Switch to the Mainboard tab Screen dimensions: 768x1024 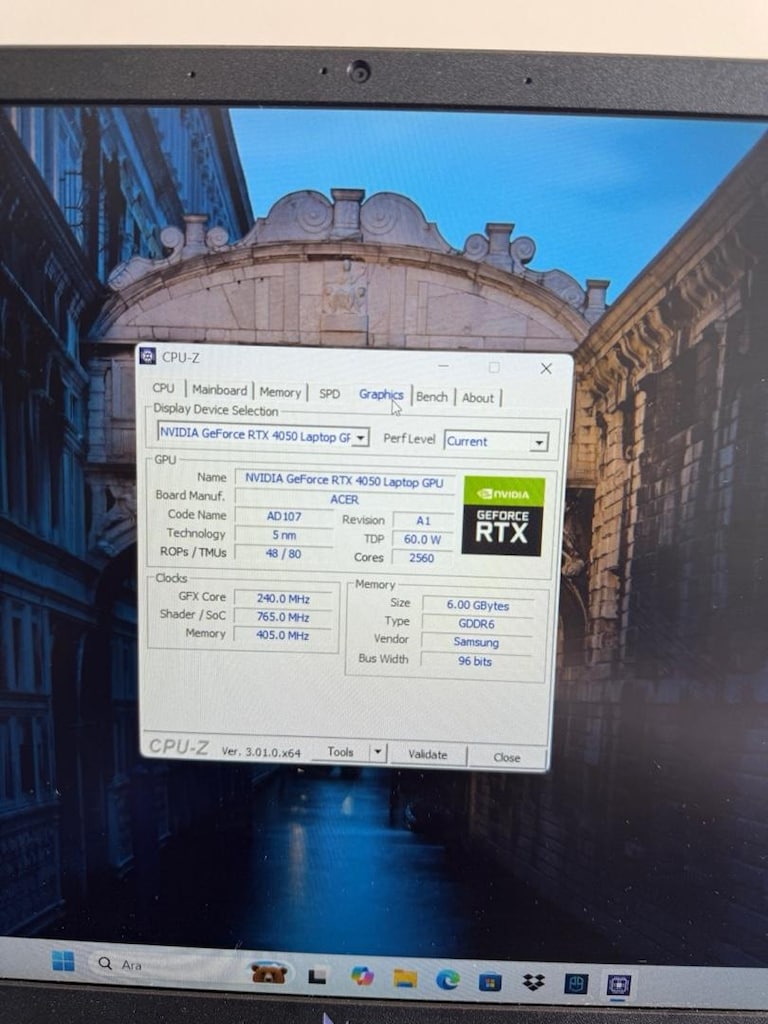point(219,390)
